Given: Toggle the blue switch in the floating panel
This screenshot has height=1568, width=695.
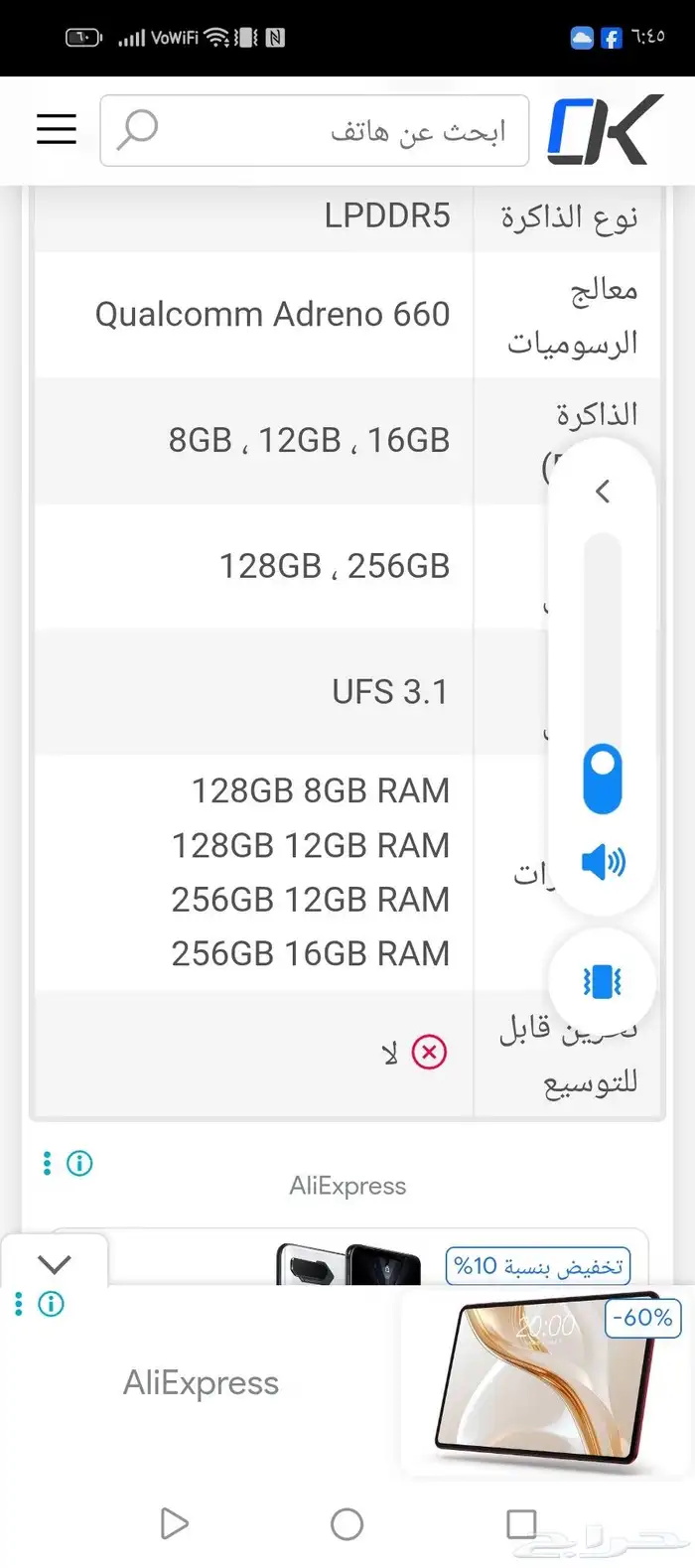Looking at the screenshot, I should pyautogui.click(x=602, y=780).
